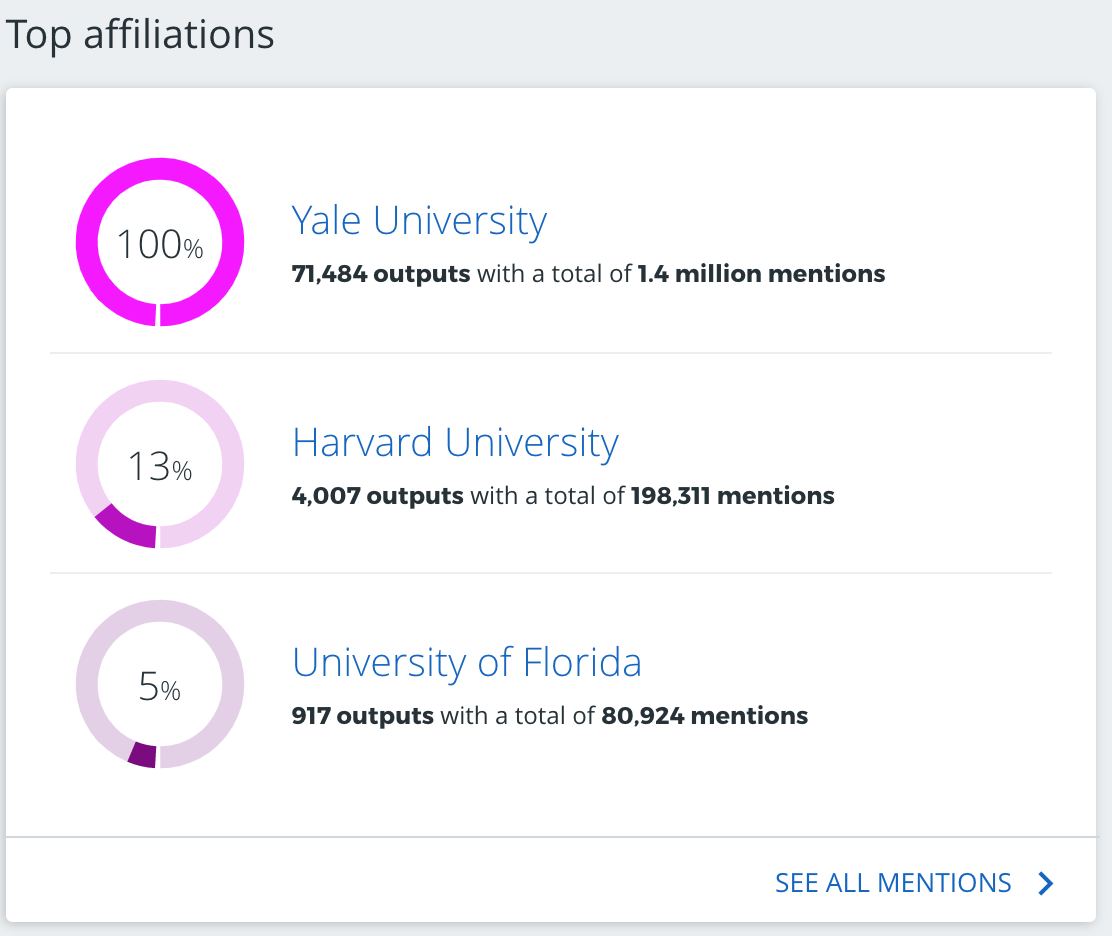Click the SEE ALL MENTIONS link
Screen dimensions: 1112x936
(893, 883)
